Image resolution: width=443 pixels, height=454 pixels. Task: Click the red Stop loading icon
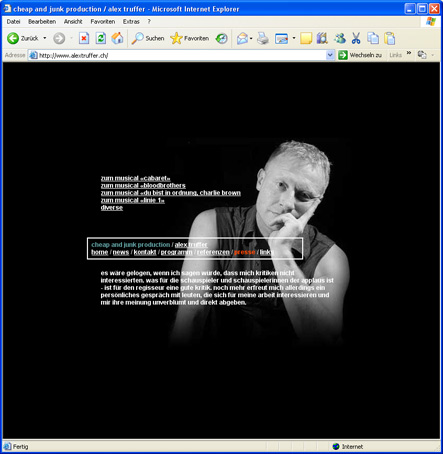[84, 38]
